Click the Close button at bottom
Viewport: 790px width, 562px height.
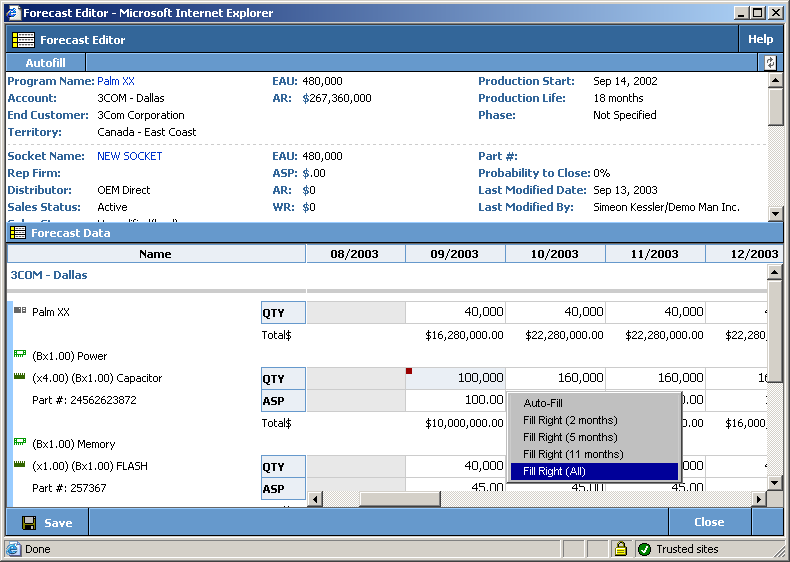click(709, 522)
